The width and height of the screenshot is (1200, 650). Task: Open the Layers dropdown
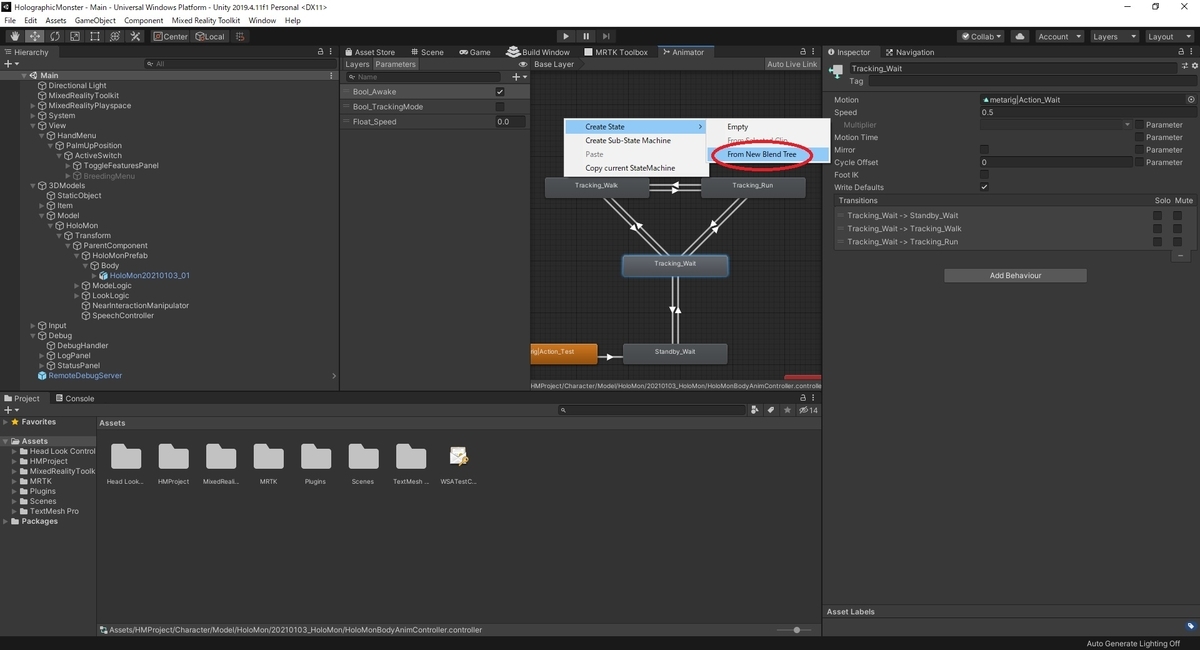click(x=1114, y=36)
